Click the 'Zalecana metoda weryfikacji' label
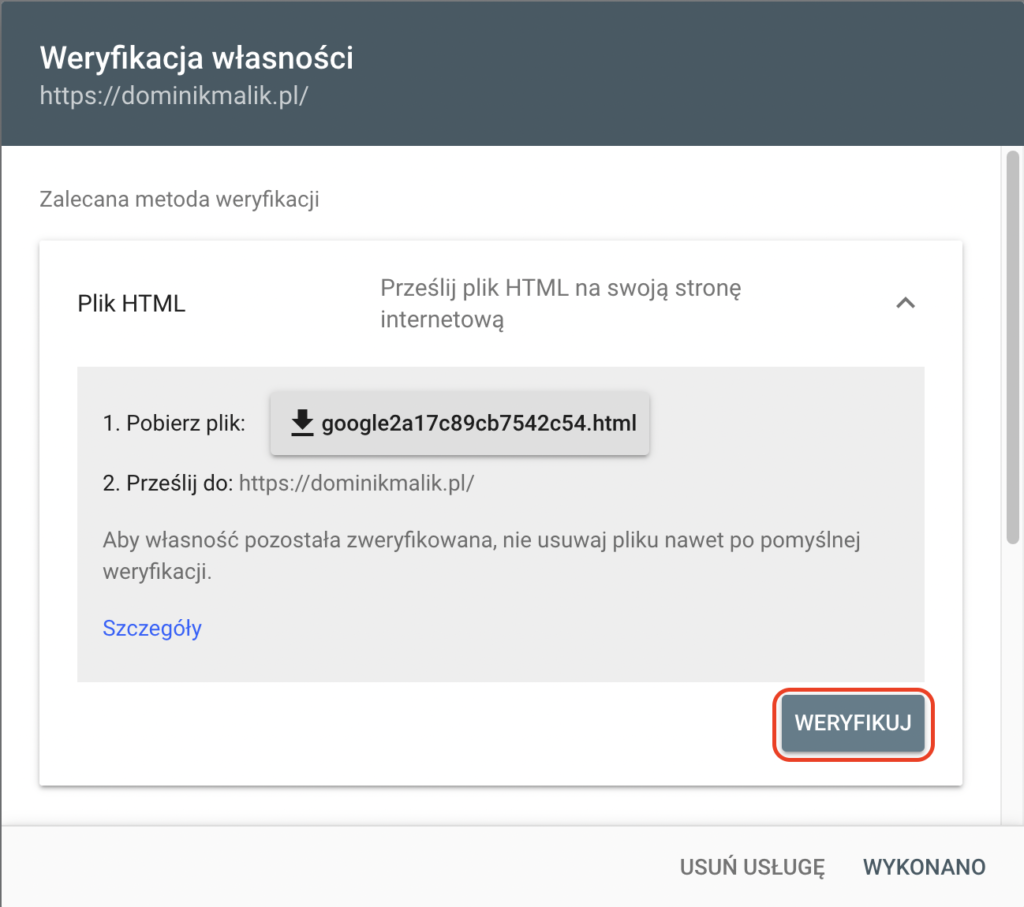The image size is (1024, 907). 179,198
